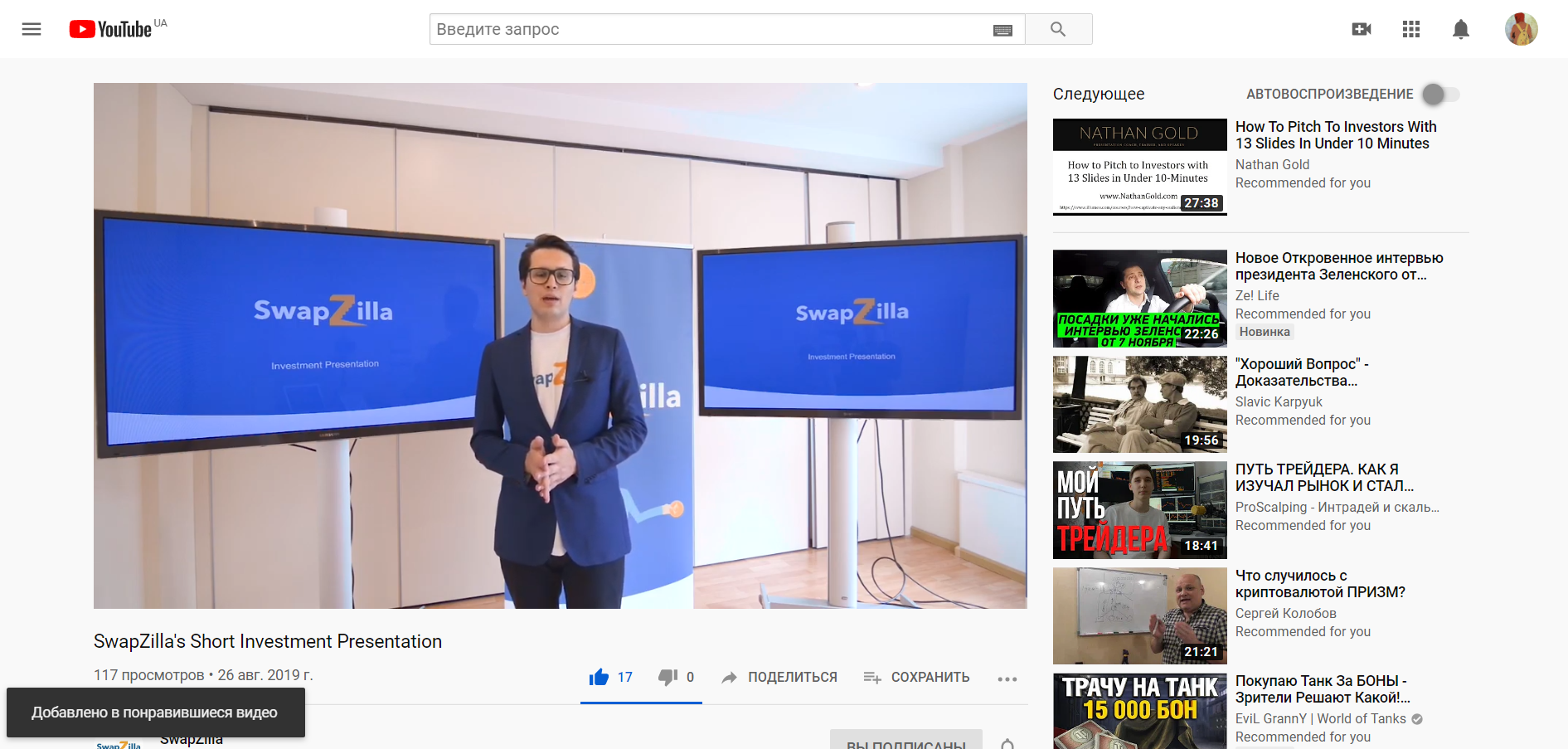Open the account avatar menu
Screen dimensions: 1568x749
coord(1522,29)
